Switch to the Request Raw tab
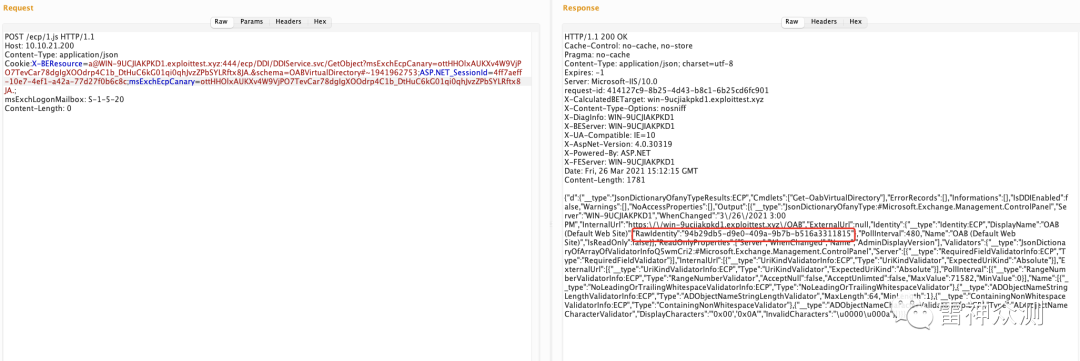Image resolution: width=1080 pixels, height=361 pixels. [221, 22]
